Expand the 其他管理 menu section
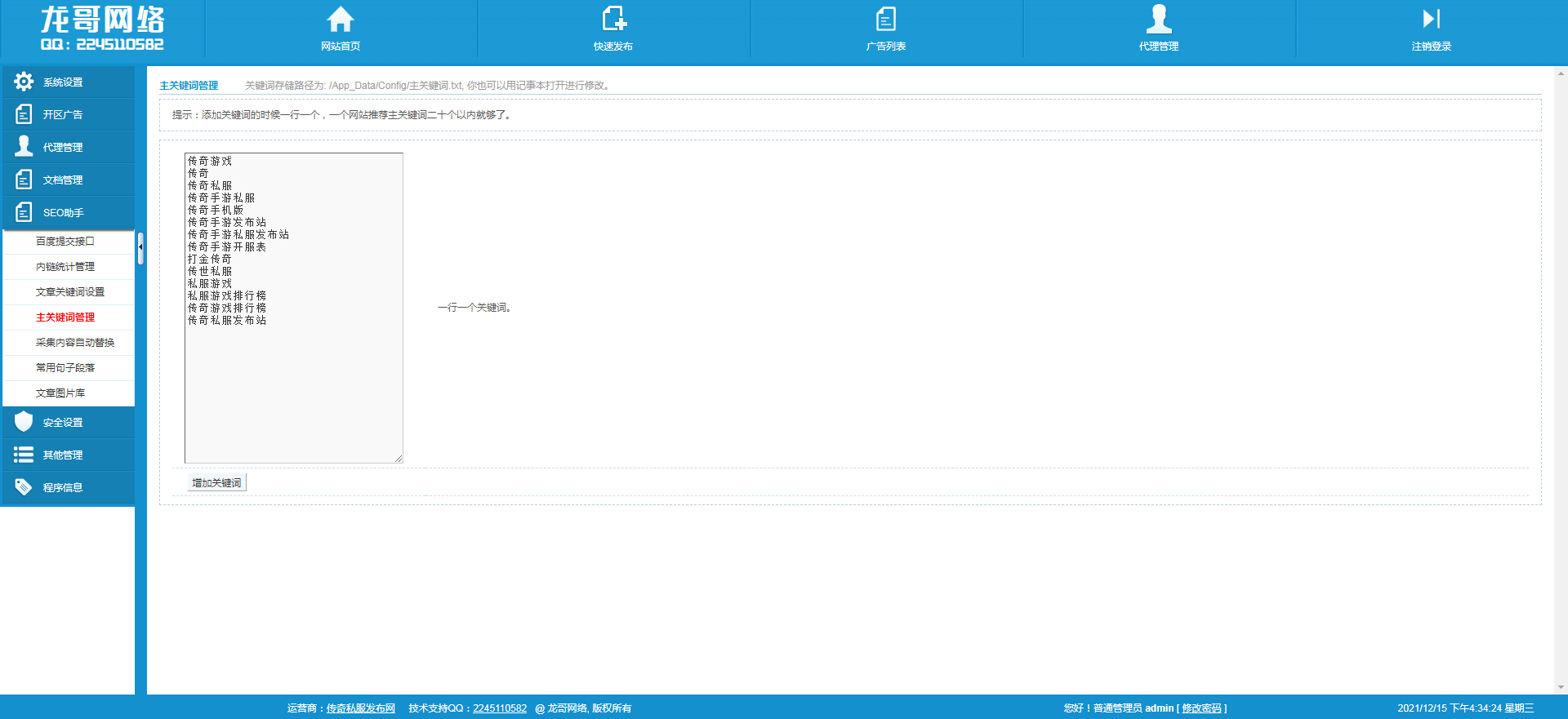The width and height of the screenshot is (1568, 719). click(68, 455)
